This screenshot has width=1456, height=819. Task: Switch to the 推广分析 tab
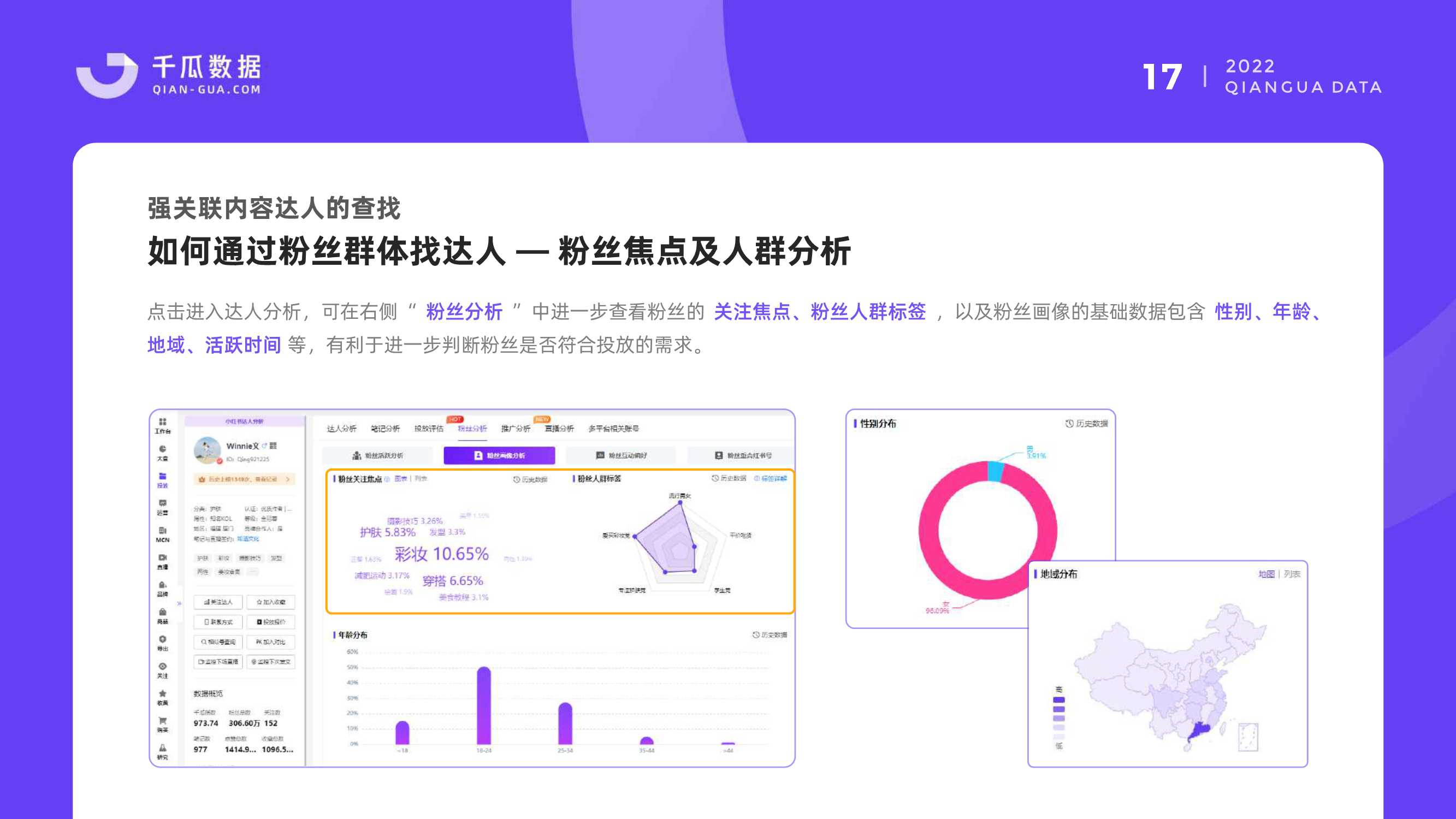coord(516,429)
